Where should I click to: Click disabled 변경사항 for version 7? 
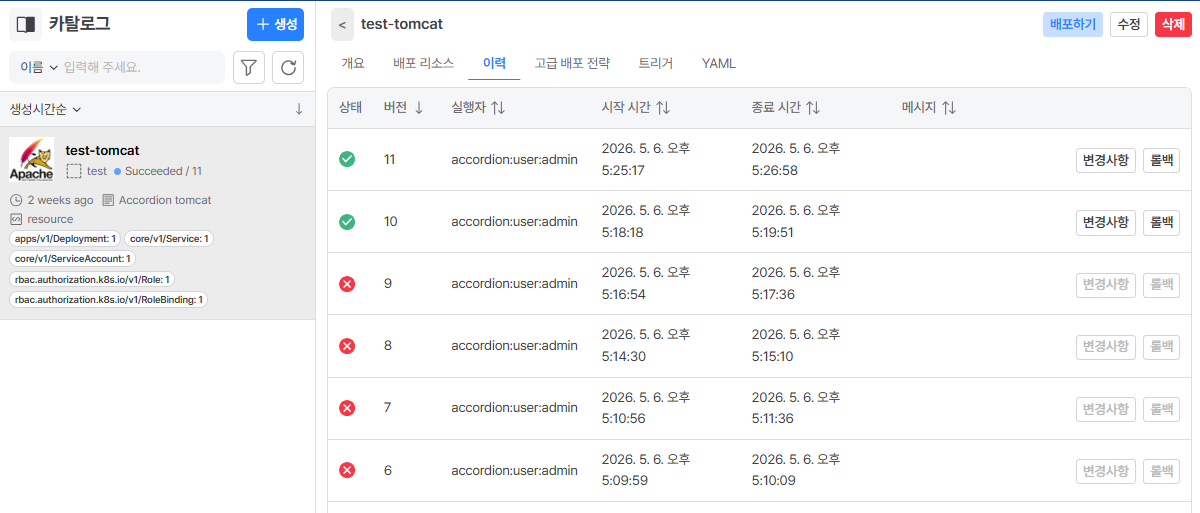click(1106, 408)
